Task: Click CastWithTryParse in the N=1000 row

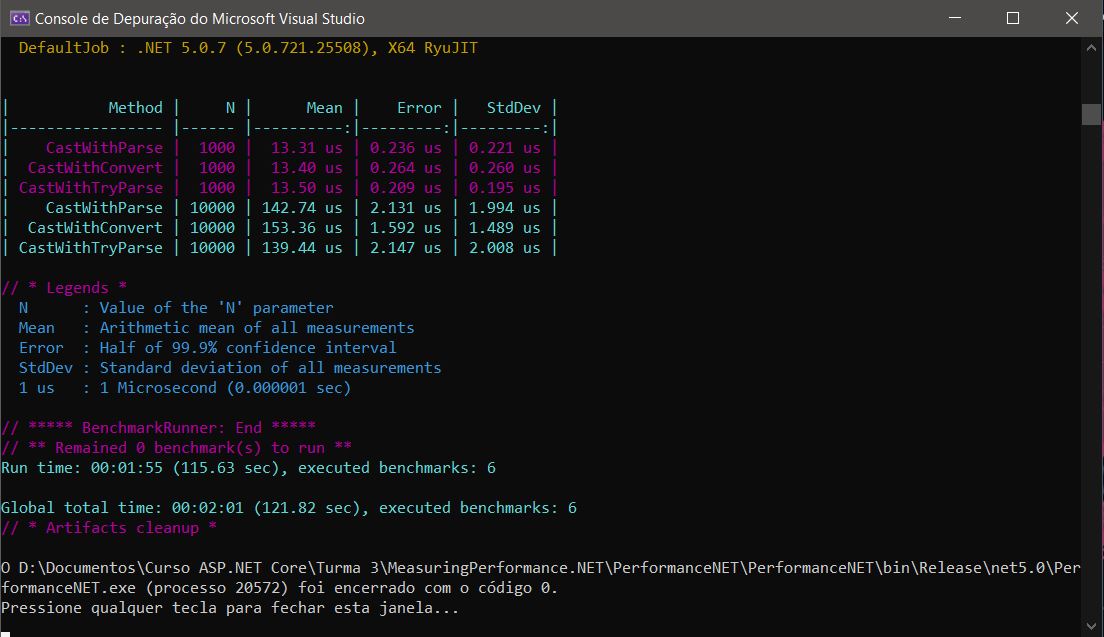Action: pyautogui.click(x=91, y=188)
